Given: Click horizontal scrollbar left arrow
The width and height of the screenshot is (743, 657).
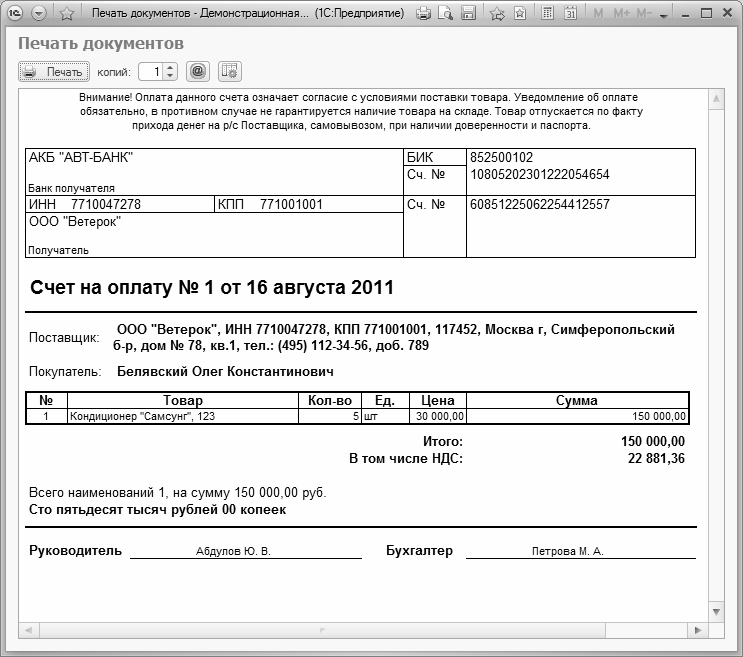Looking at the screenshot, I should 28,630.
